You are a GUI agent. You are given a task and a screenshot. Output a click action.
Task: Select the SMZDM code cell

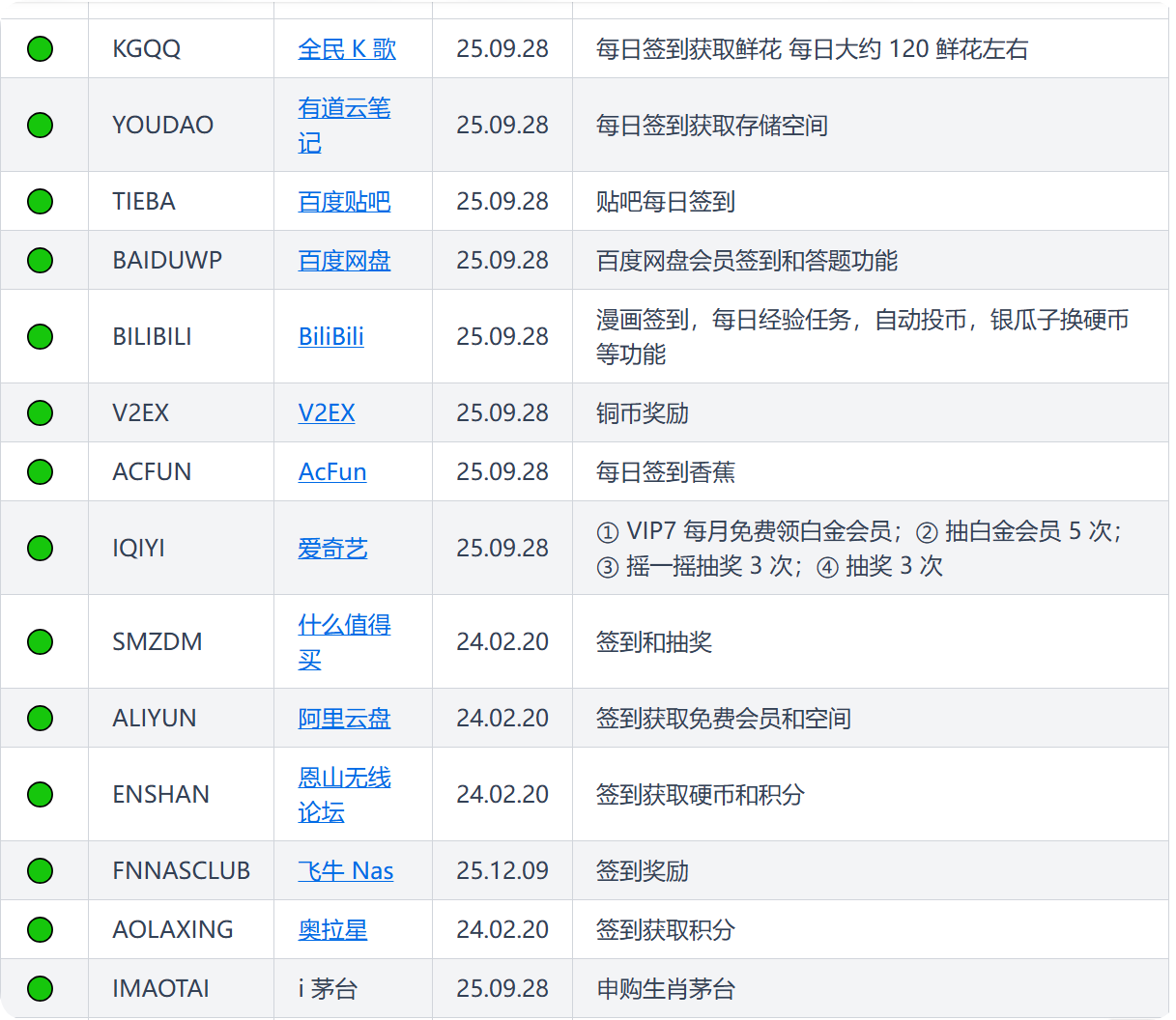point(181,641)
